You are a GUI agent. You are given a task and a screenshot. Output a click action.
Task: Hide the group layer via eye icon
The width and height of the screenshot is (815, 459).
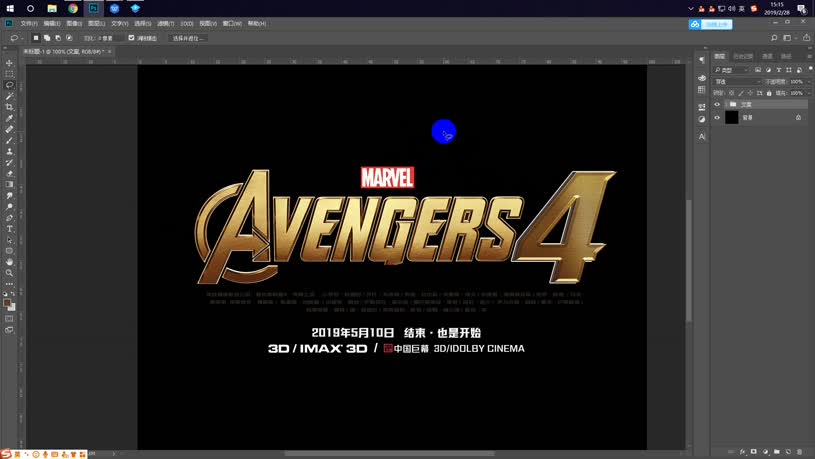717,104
